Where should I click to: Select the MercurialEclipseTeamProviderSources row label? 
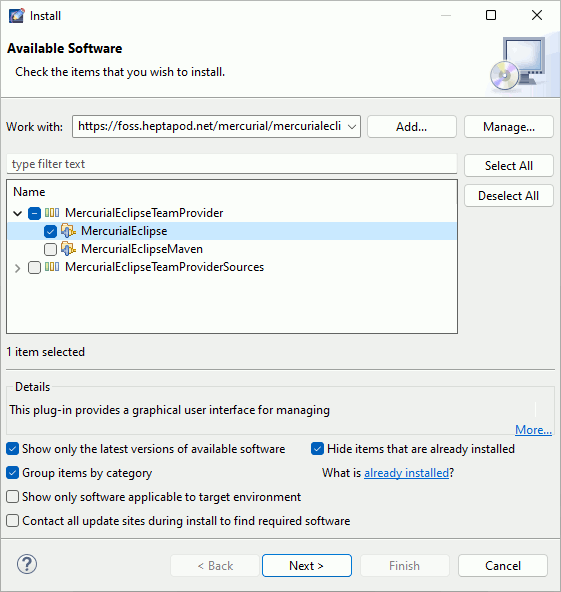point(165,267)
